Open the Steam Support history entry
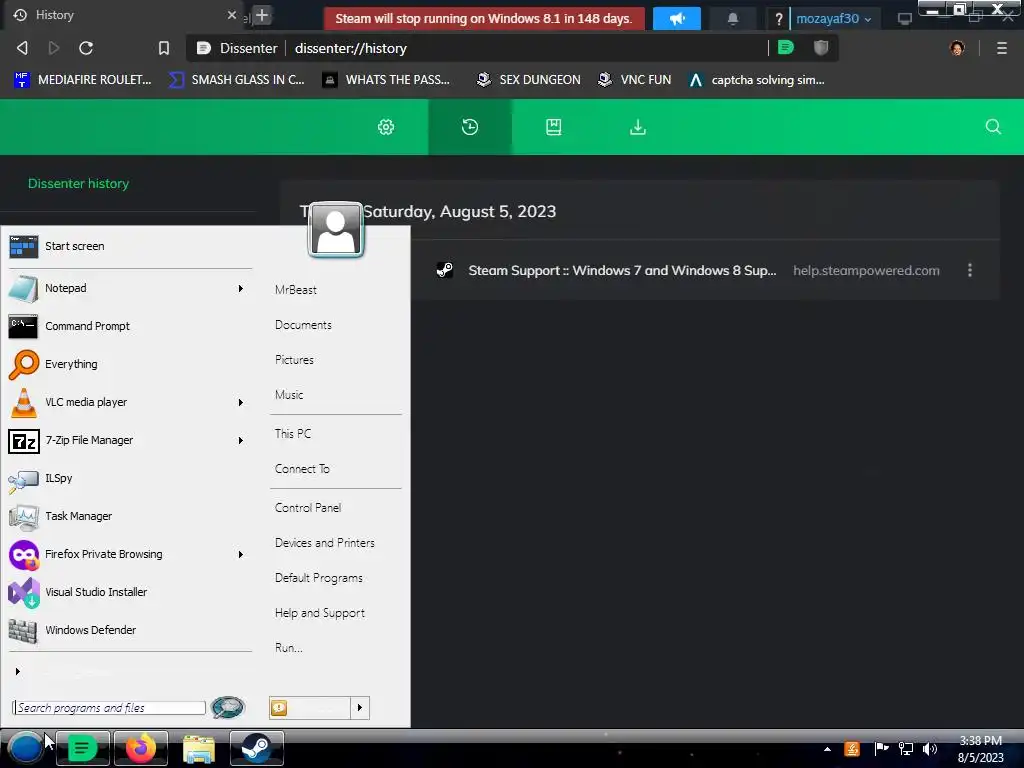Screen dimensions: 1024x768 pyautogui.click(x=622, y=270)
